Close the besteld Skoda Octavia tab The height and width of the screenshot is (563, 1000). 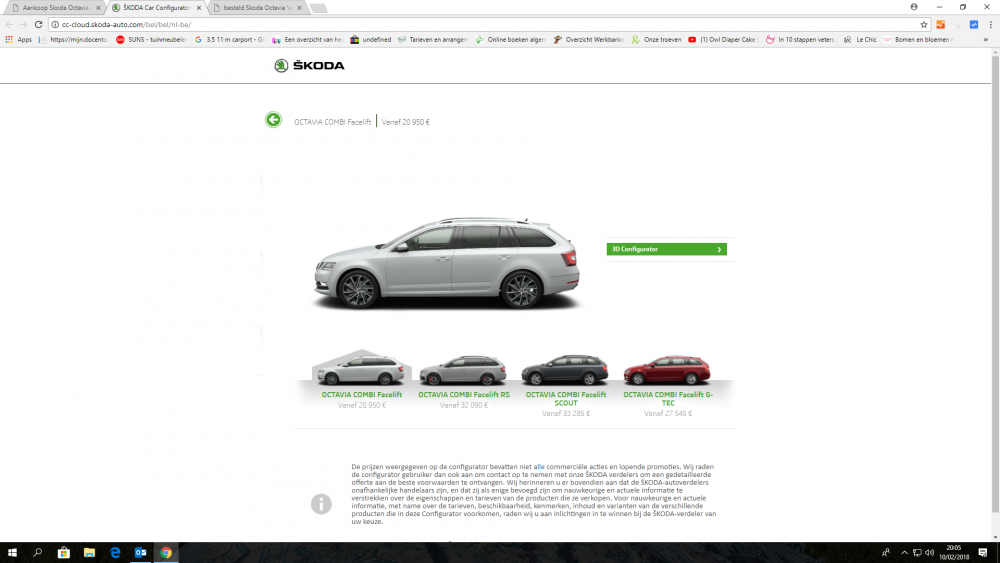(x=300, y=8)
